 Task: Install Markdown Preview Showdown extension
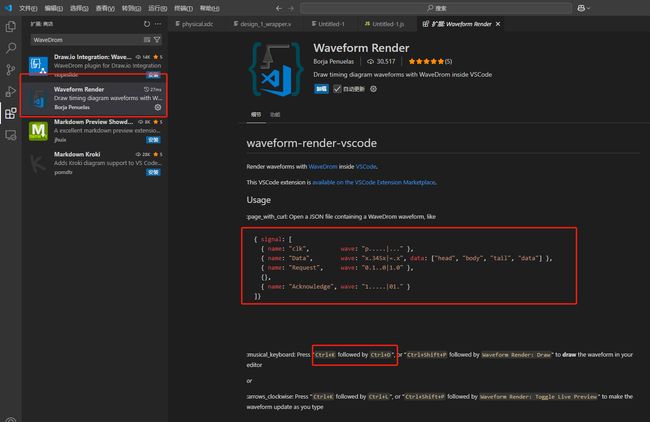153,140
